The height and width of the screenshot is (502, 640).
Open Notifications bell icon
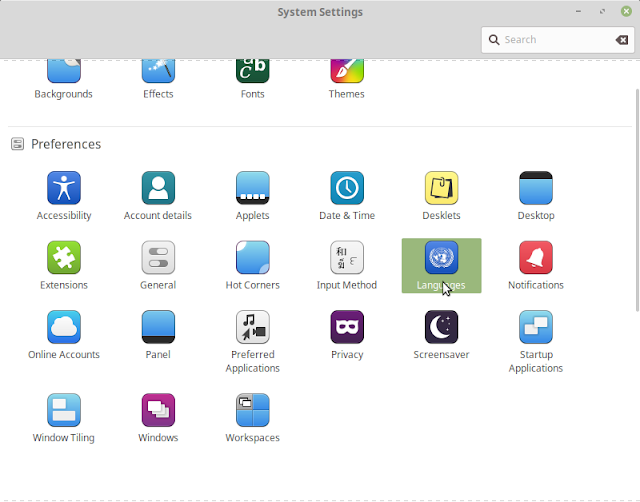[536, 258]
